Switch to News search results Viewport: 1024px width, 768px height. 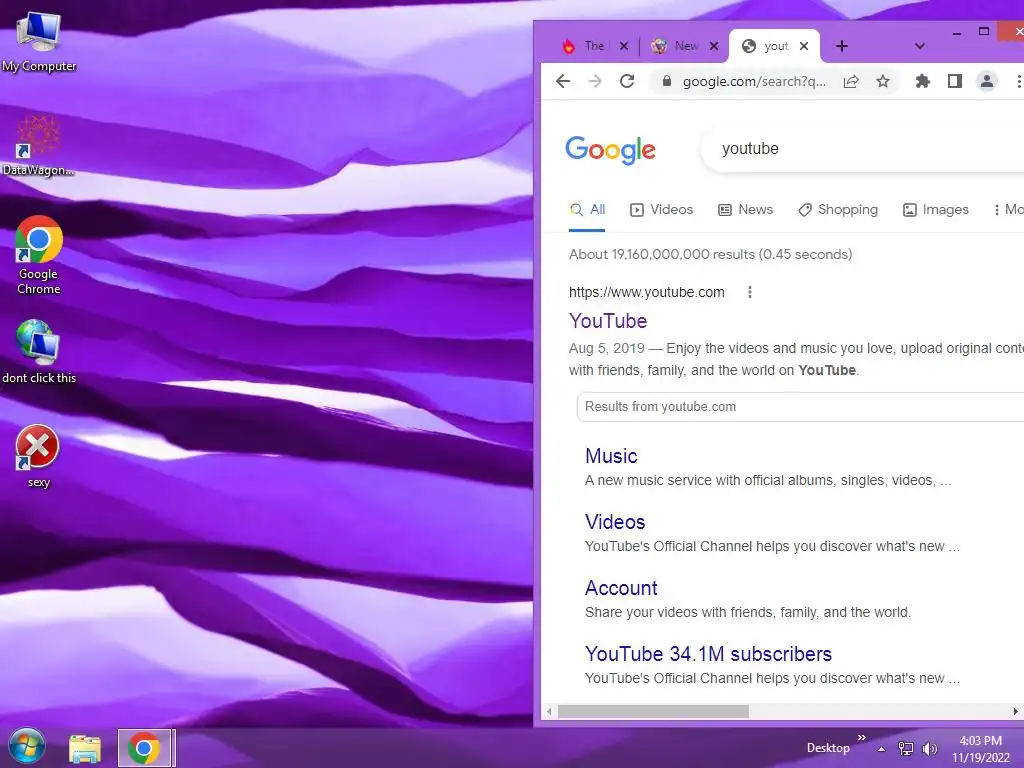pyautogui.click(x=745, y=210)
